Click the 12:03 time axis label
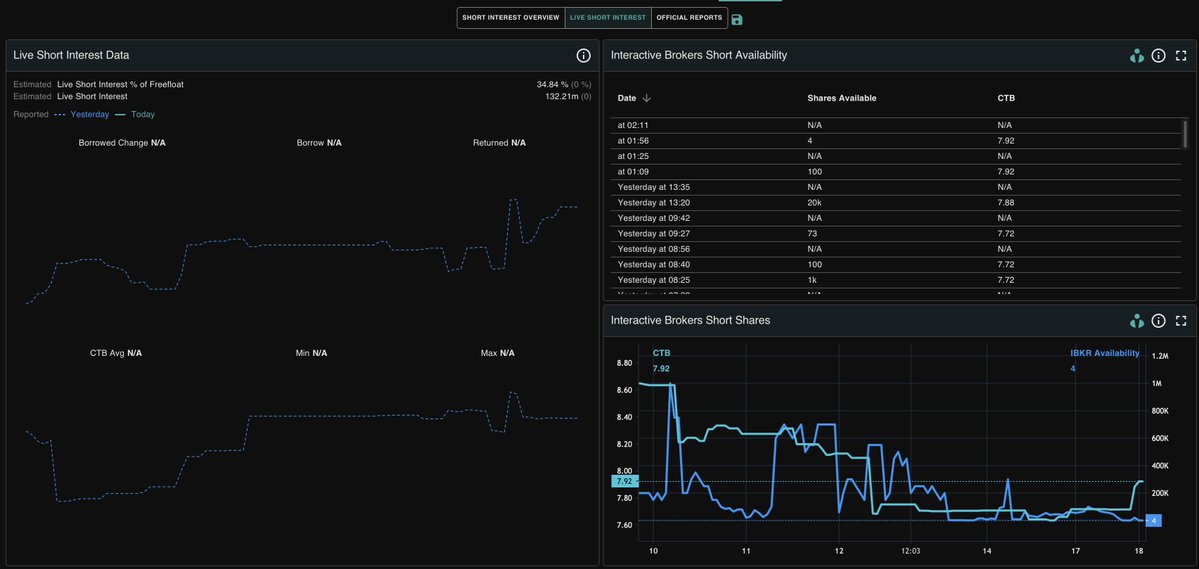 pos(911,551)
